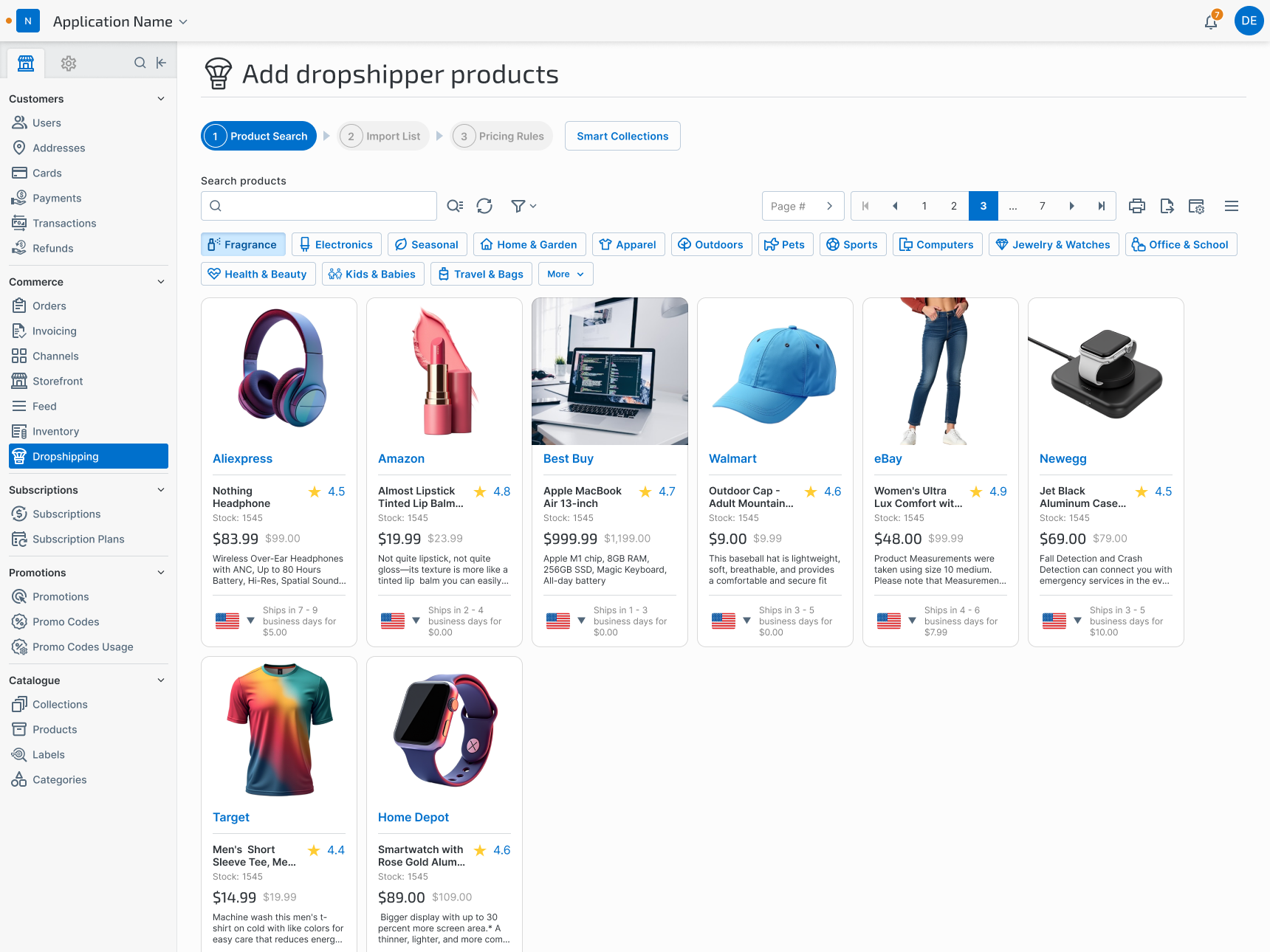The image size is (1270, 952).
Task: Open the settings gear tab in sidebar
Action: coord(69,63)
